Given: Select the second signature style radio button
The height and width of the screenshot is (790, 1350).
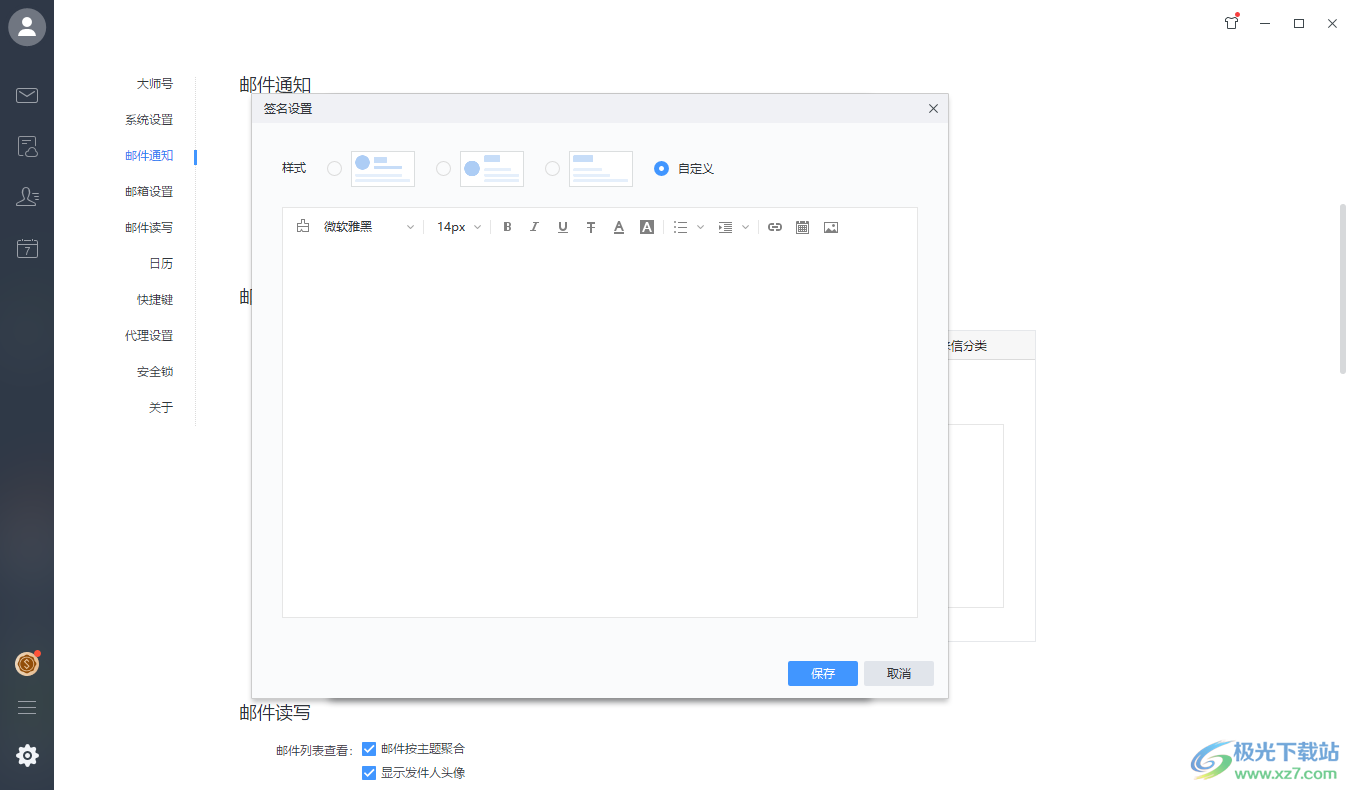Looking at the screenshot, I should click(x=443, y=169).
